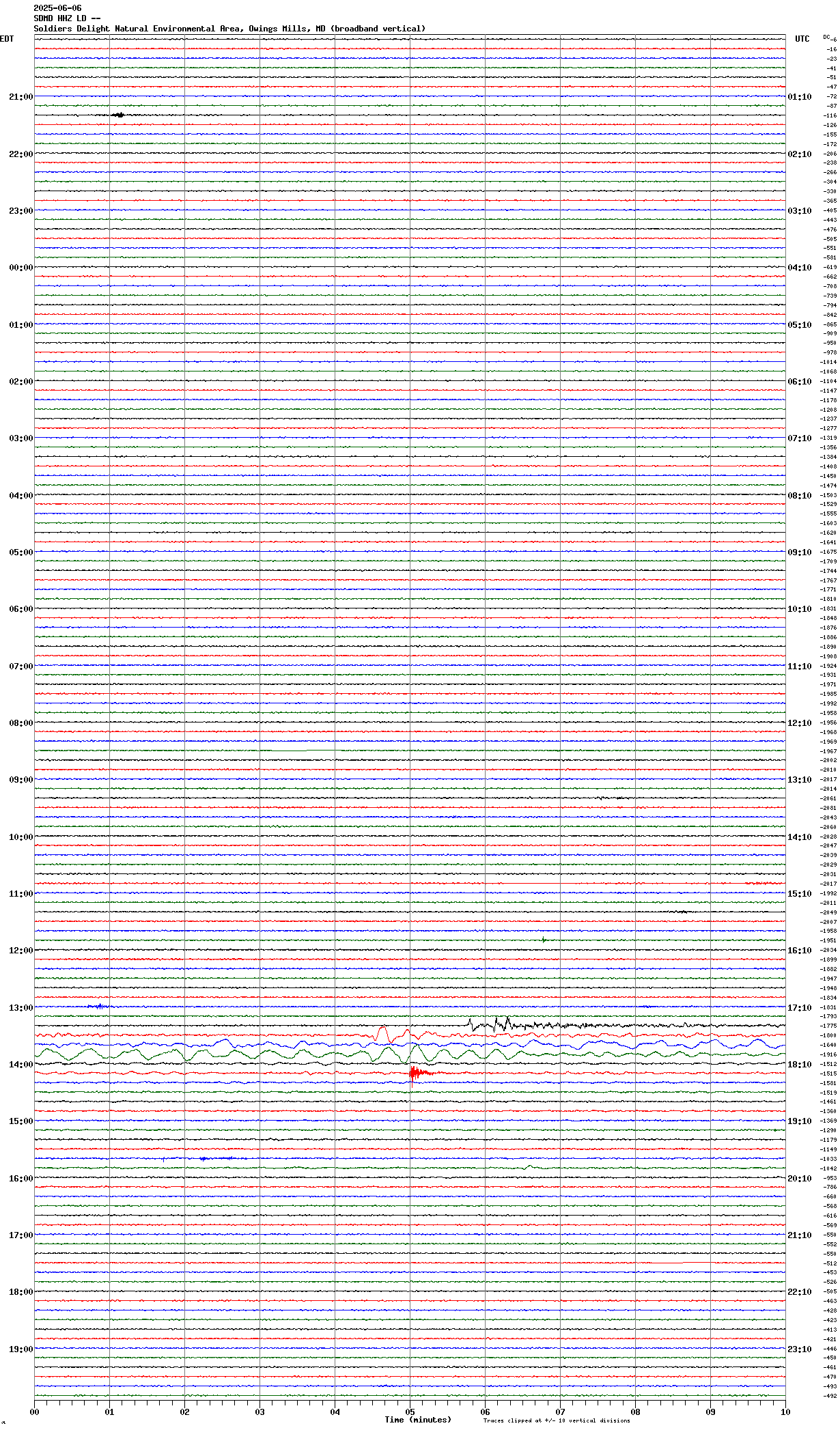Select the 14:00 EDT time label
The image size is (840, 1430).
tap(21, 1065)
